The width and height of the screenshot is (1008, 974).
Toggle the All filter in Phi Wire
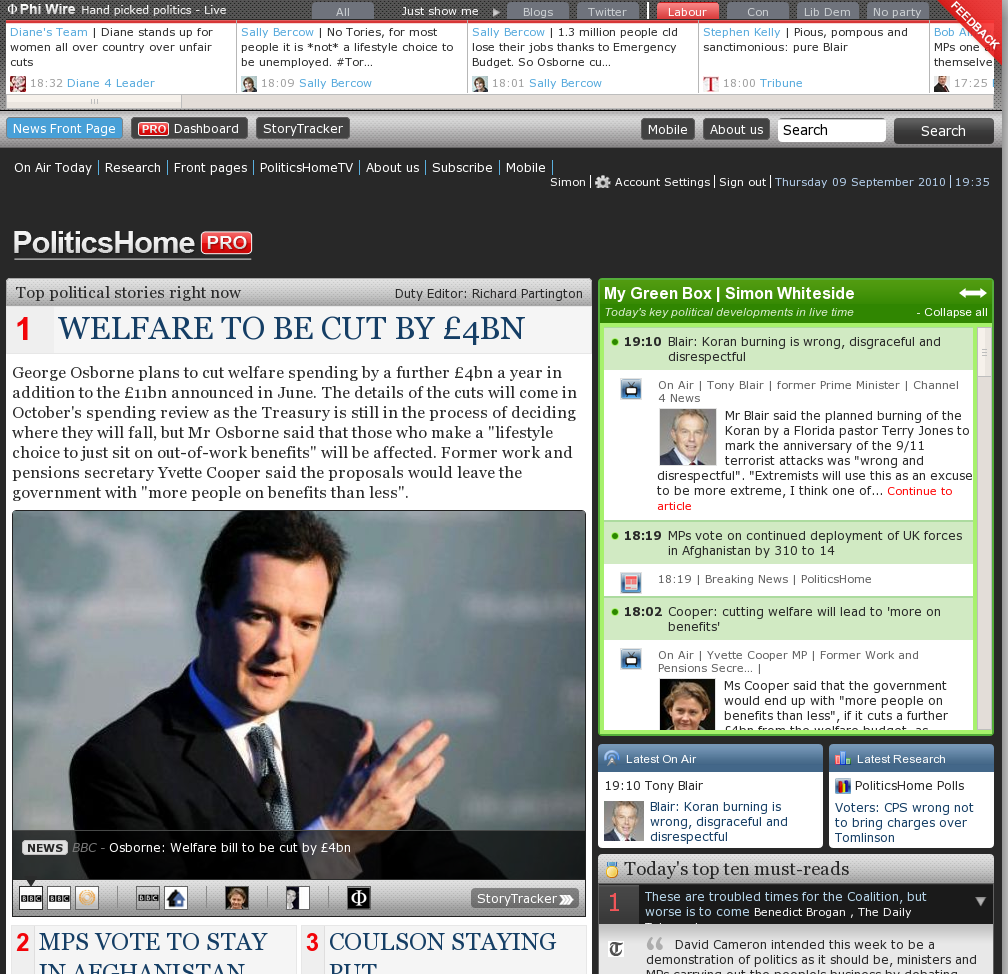click(x=343, y=12)
